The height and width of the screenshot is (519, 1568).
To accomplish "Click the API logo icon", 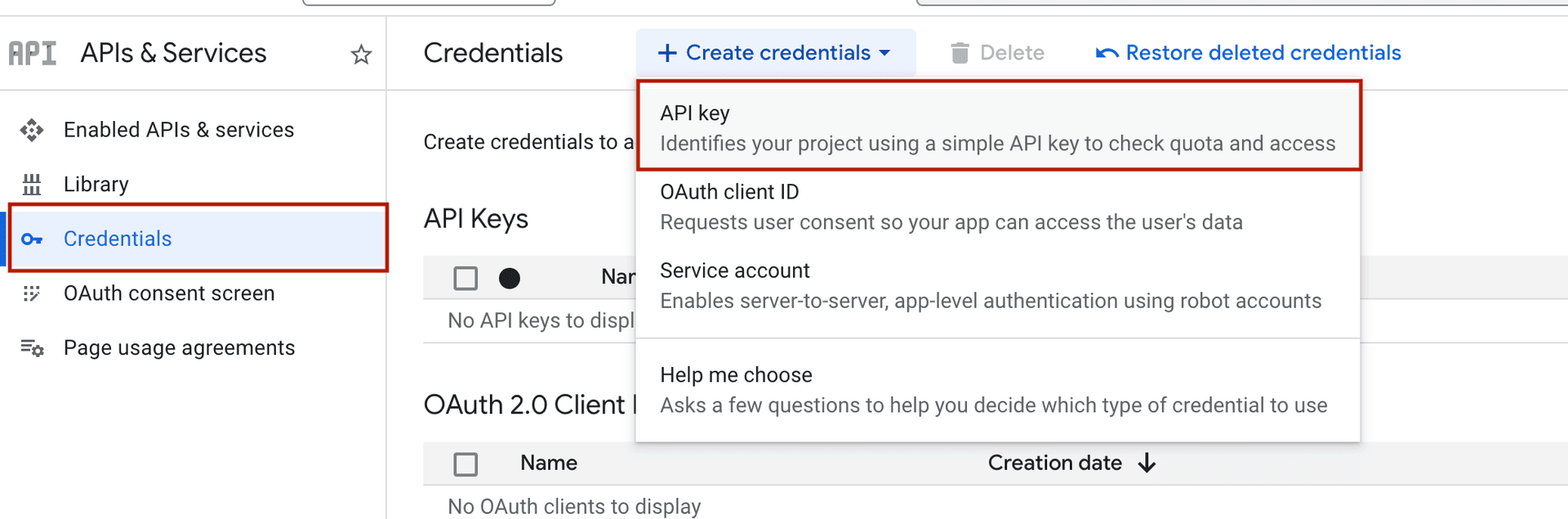I will point(32,52).
